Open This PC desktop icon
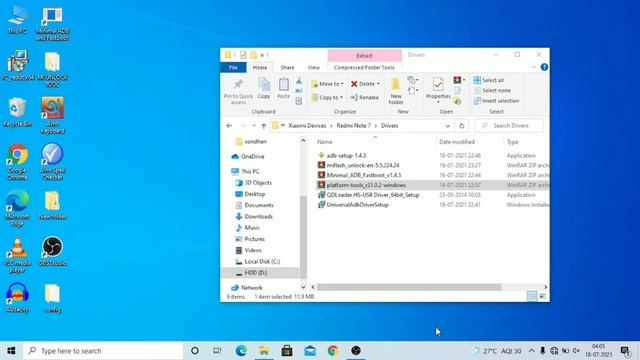The image size is (640, 360). pyautogui.click(x=17, y=20)
